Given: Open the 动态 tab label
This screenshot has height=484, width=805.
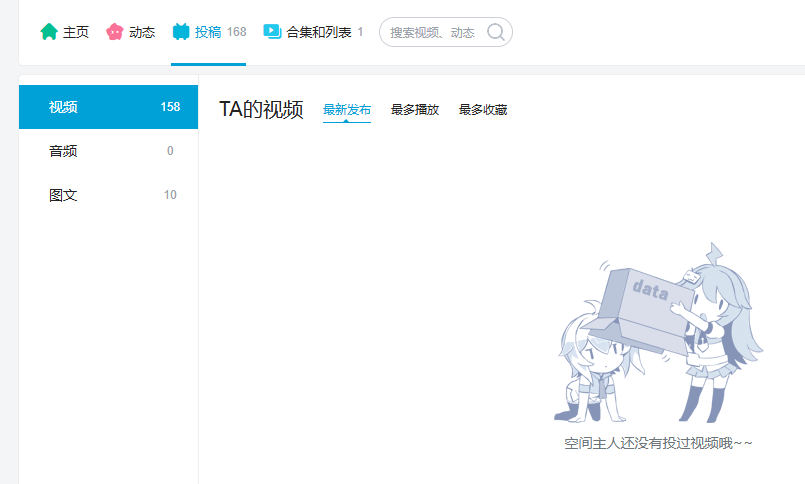Looking at the screenshot, I should 142,32.
